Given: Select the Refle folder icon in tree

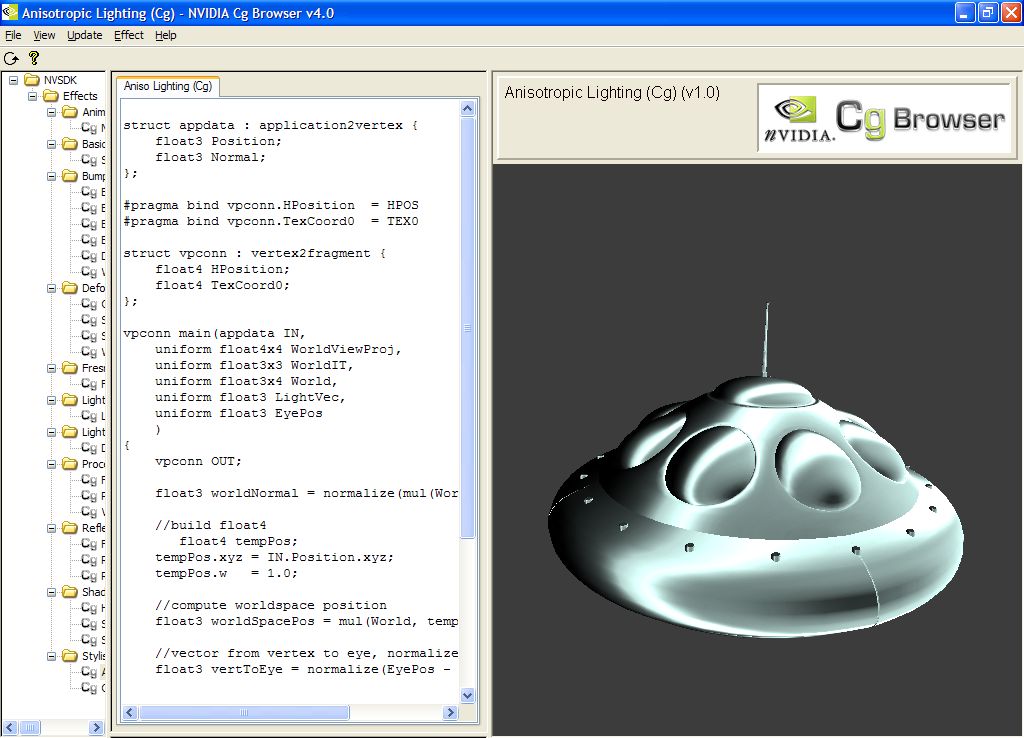Looking at the screenshot, I should pyautogui.click(x=70, y=528).
